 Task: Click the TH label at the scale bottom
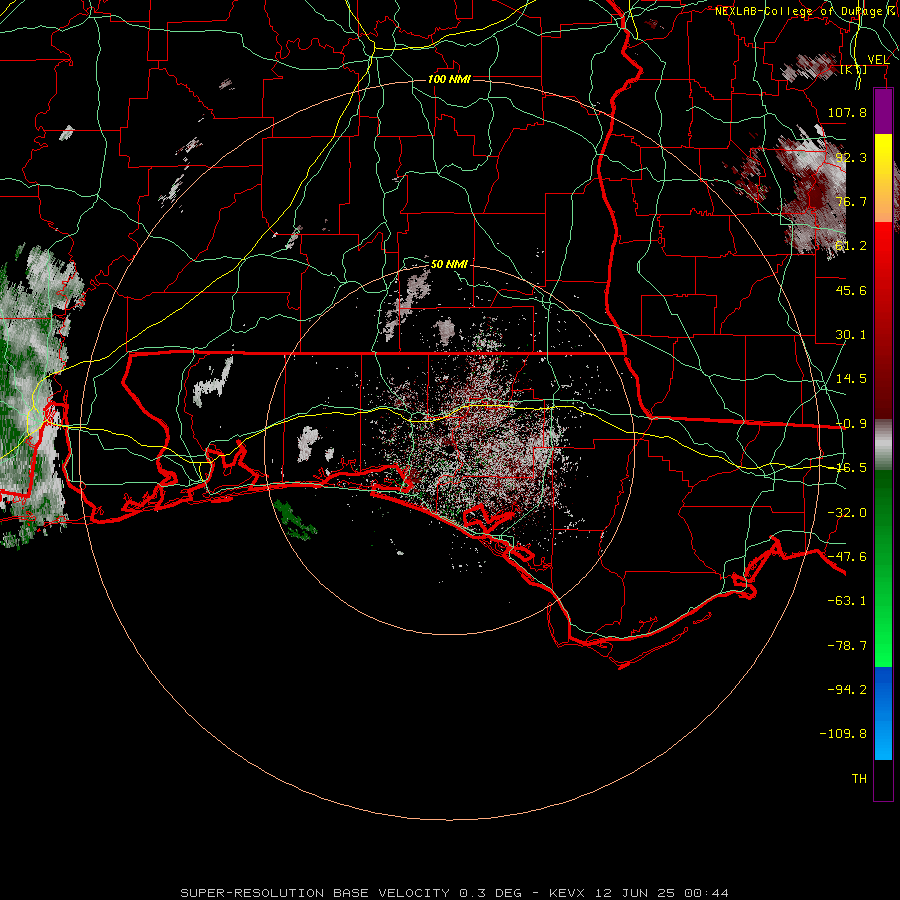tap(859, 779)
